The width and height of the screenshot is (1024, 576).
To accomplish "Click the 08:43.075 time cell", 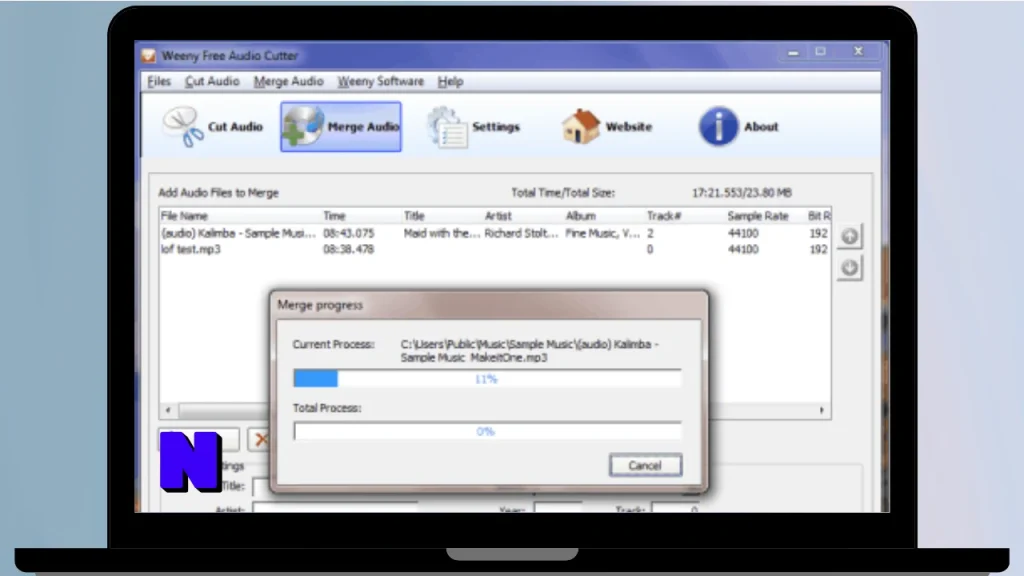I will click(348, 233).
